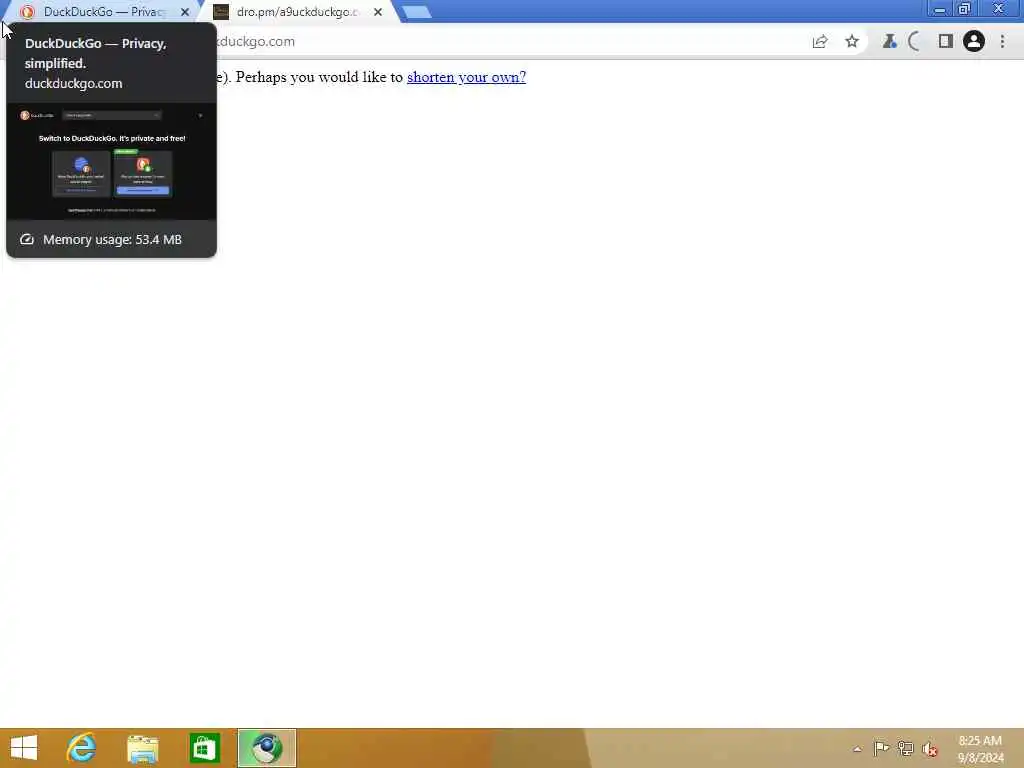Show hidden system tray icons
Screen dimensions: 1024x768
tap(857, 749)
